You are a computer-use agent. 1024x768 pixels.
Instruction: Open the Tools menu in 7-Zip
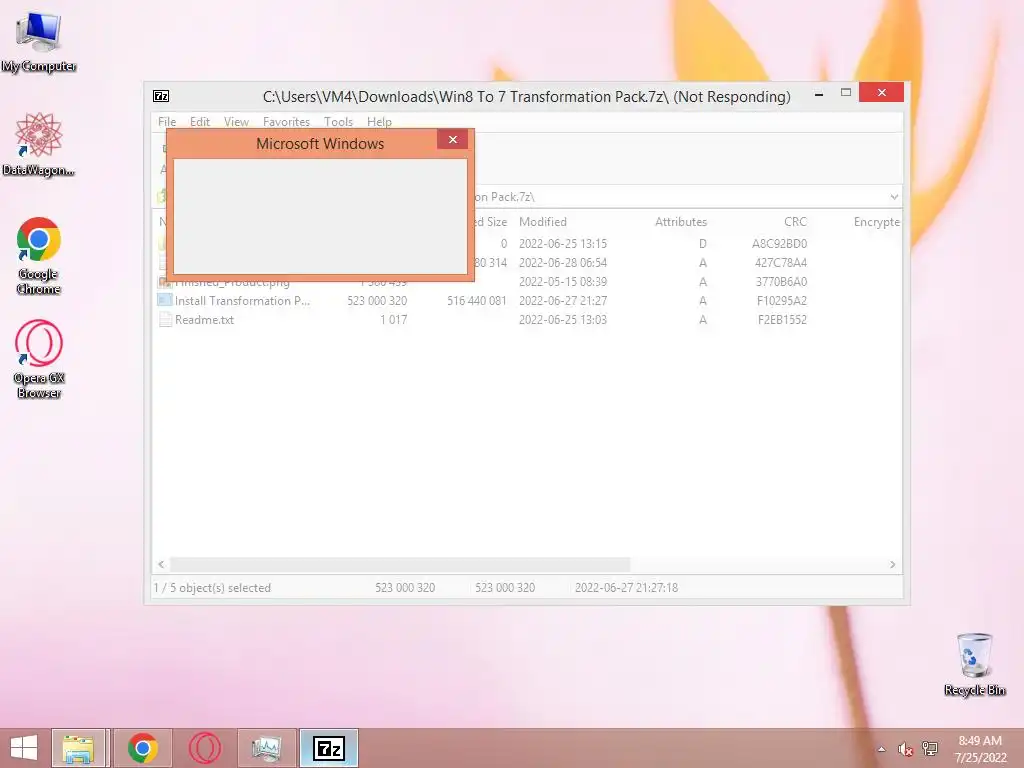point(338,121)
